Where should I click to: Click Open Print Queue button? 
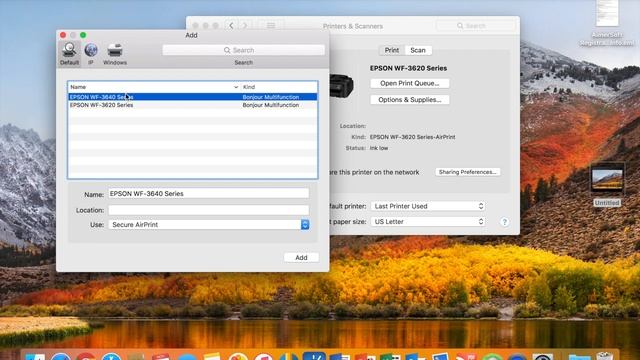[410, 83]
